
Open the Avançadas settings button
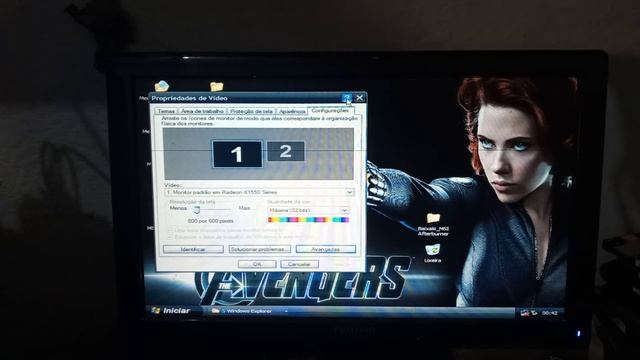click(x=326, y=249)
